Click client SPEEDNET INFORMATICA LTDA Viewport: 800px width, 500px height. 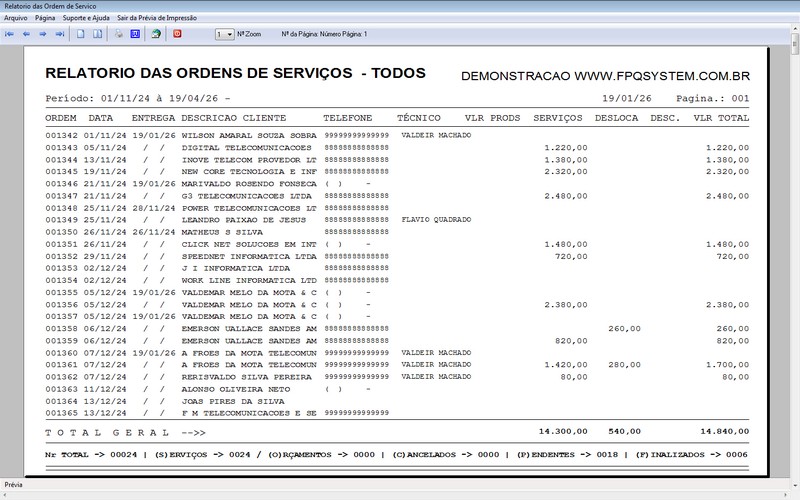(x=249, y=257)
